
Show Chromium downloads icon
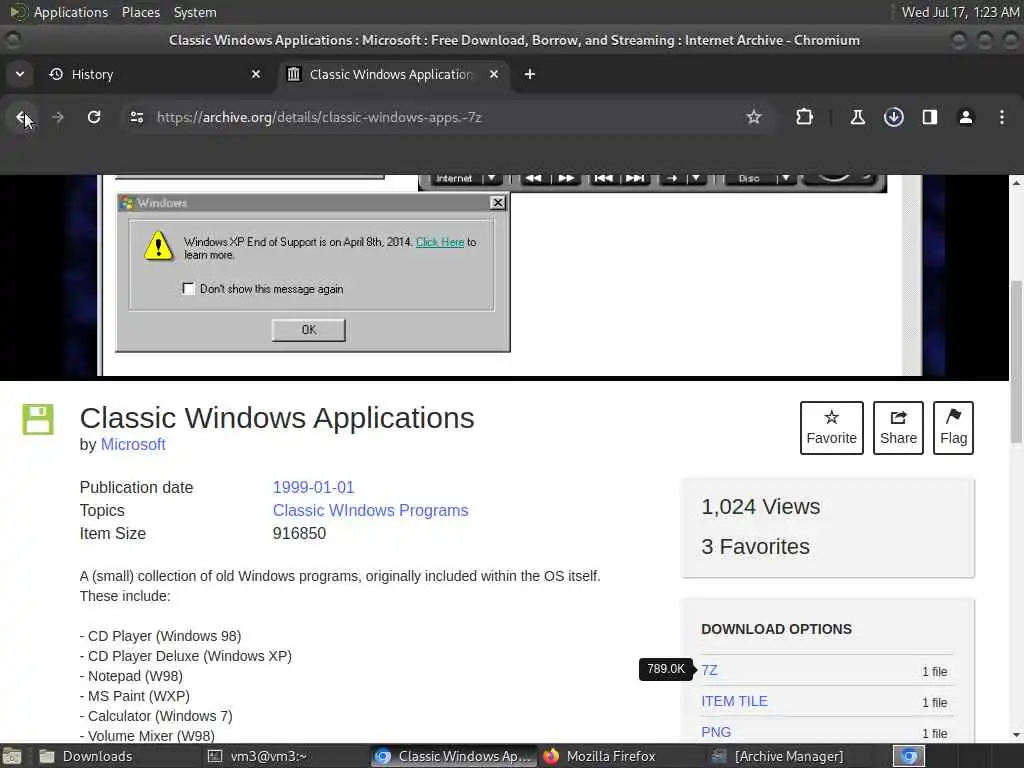893,118
